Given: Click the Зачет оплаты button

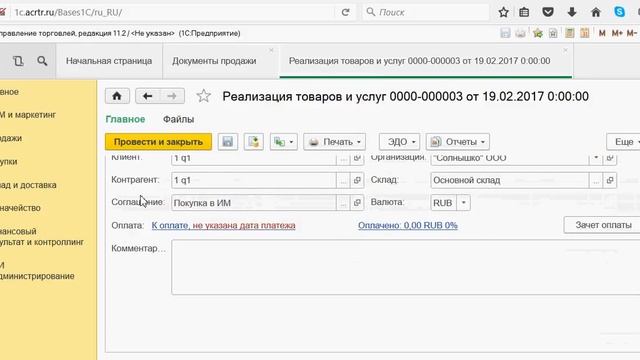Looking at the screenshot, I should pos(603,225).
